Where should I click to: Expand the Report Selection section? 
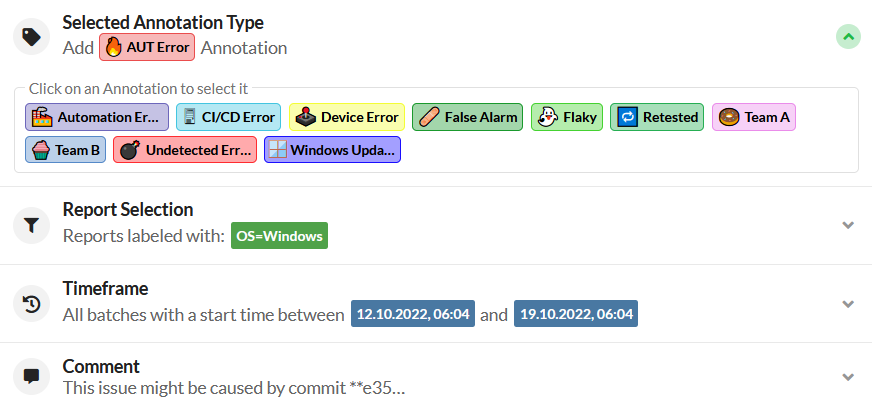[x=848, y=225]
